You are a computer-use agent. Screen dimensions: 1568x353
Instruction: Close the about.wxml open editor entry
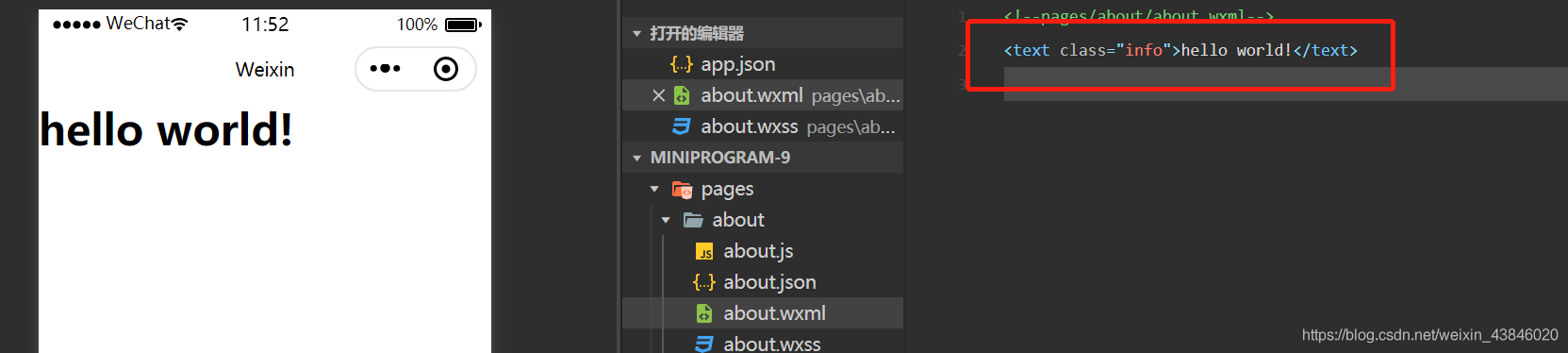[x=659, y=95]
